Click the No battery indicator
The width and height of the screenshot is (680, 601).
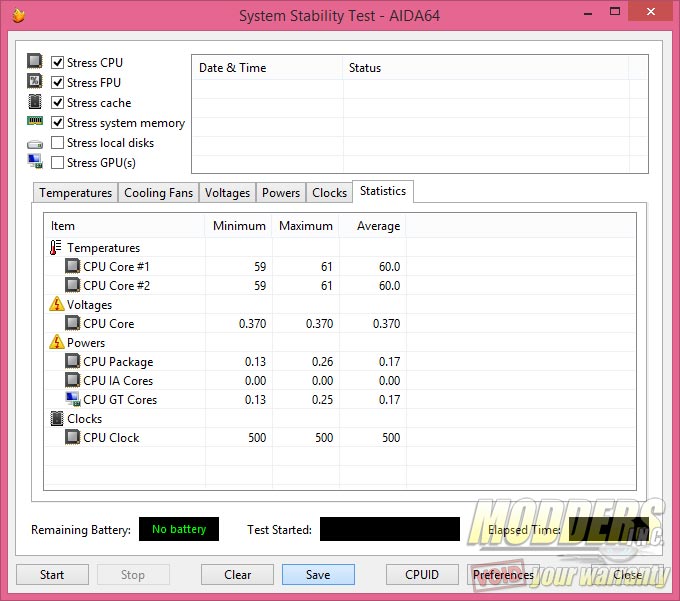coord(179,529)
